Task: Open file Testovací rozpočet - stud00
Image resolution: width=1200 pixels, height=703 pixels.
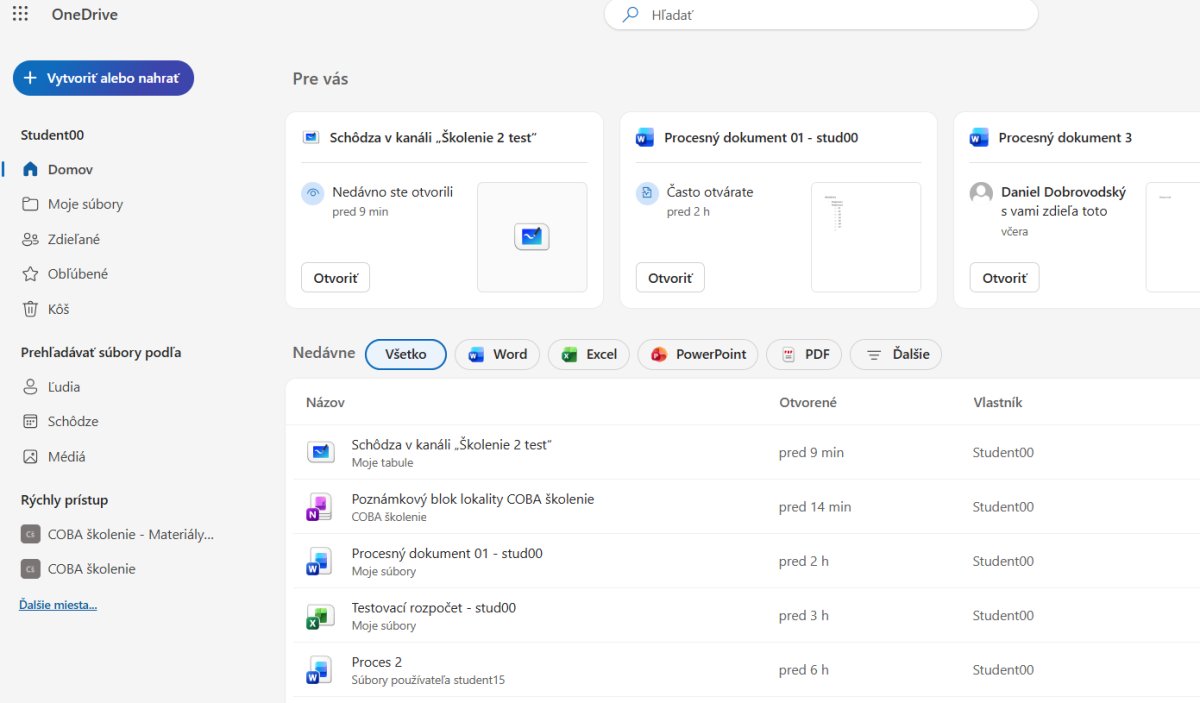Action: [x=434, y=607]
